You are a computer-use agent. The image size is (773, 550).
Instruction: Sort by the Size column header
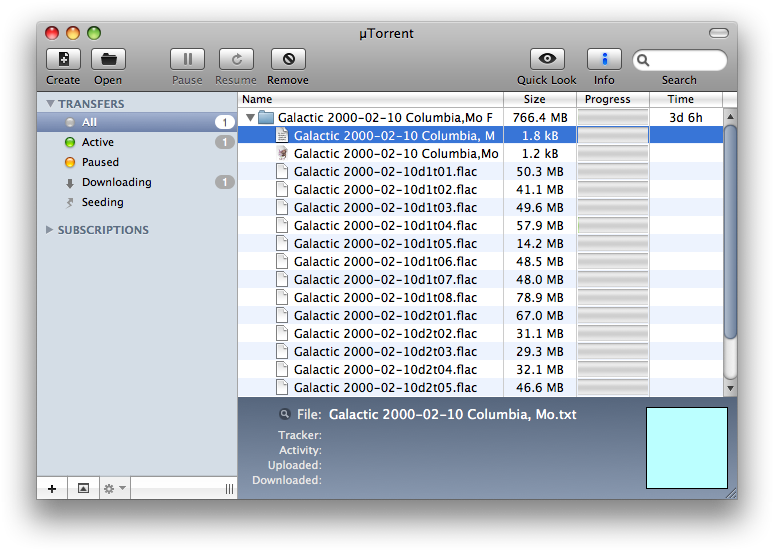540,99
